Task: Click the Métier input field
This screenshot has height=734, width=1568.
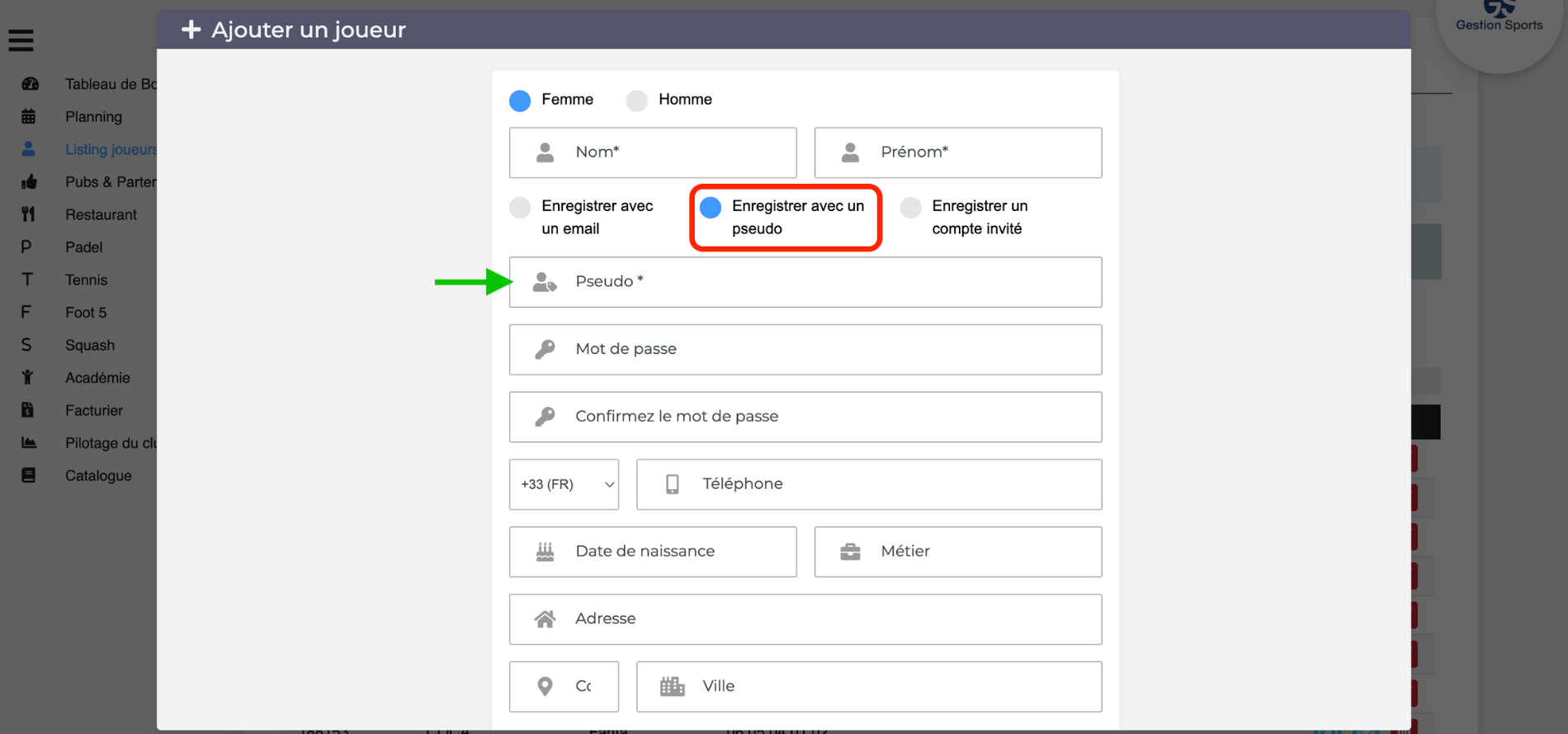Action: pos(958,552)
